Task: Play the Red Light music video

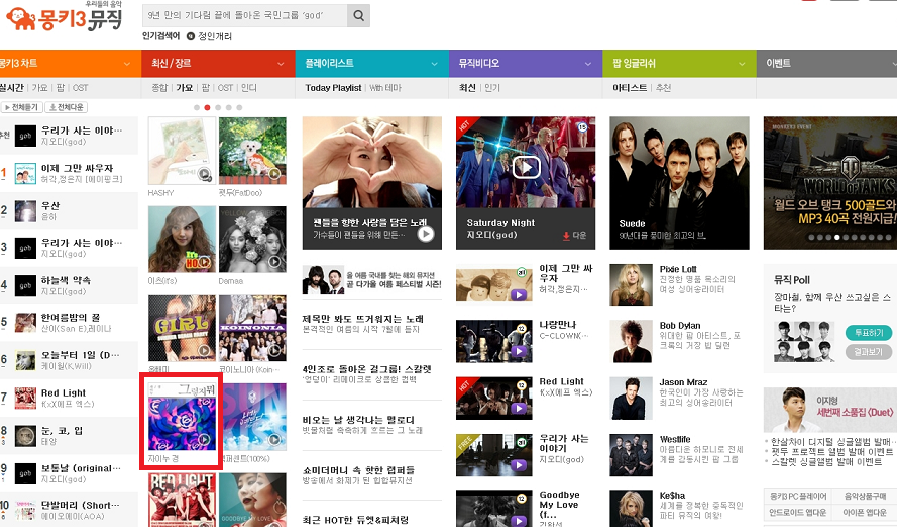Action: (519, 408)
